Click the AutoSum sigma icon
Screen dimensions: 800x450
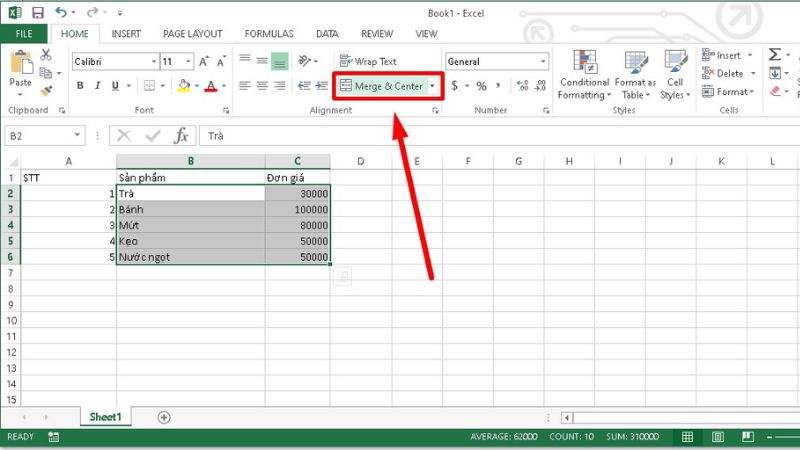[x=774, y=54]
